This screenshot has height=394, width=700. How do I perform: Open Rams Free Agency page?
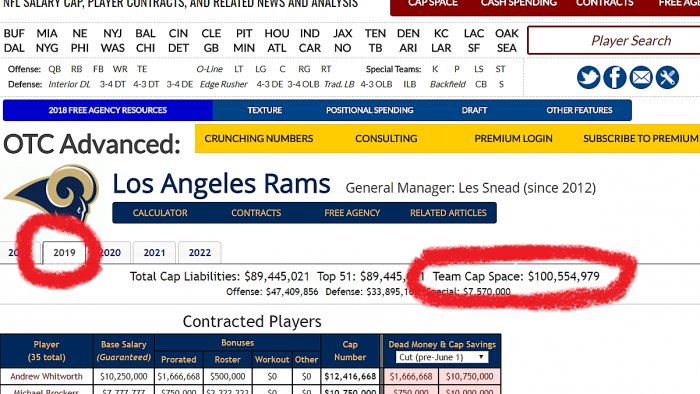352,213
